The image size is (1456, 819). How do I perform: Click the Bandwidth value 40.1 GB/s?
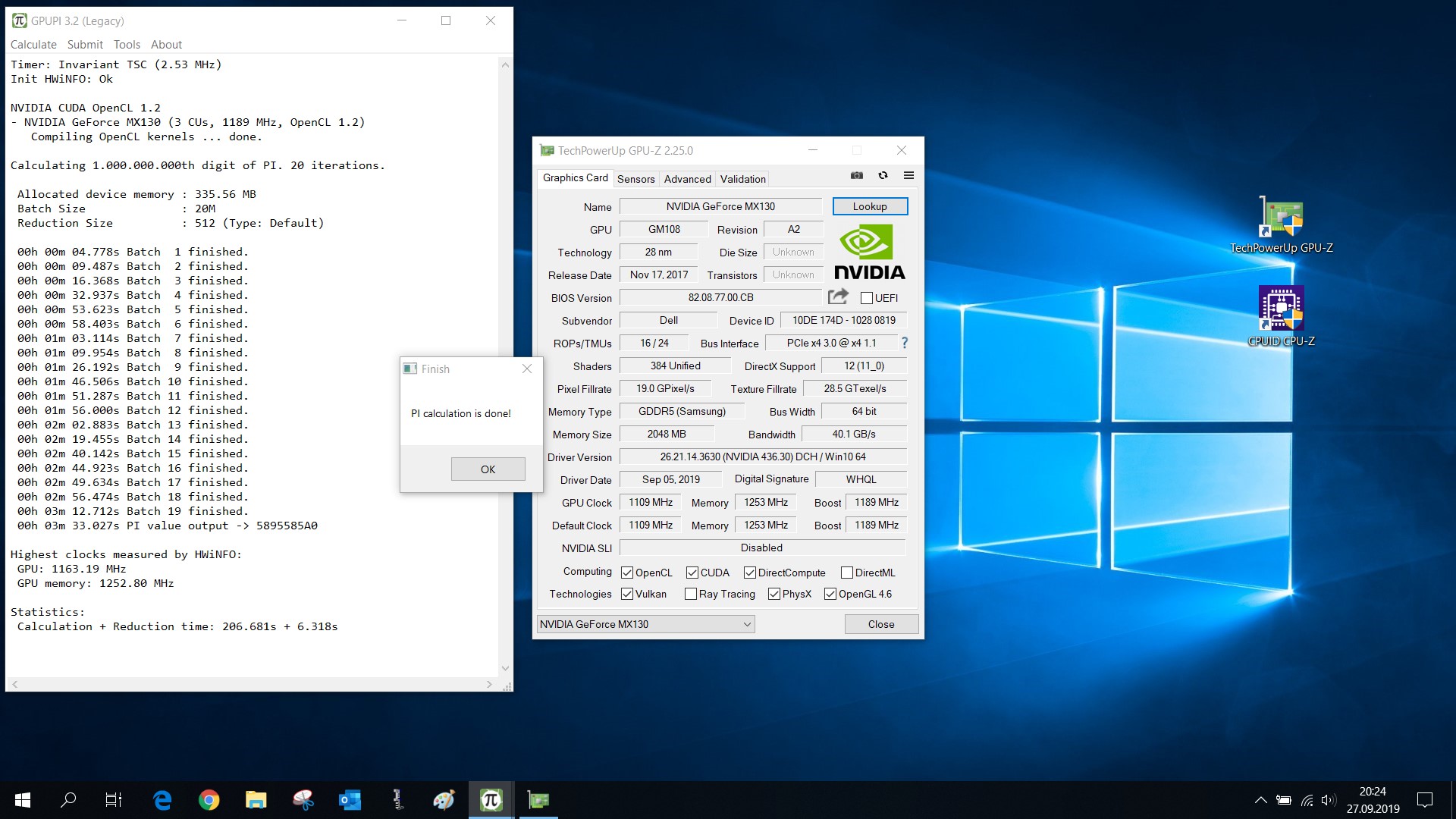(x=854, y=434)
